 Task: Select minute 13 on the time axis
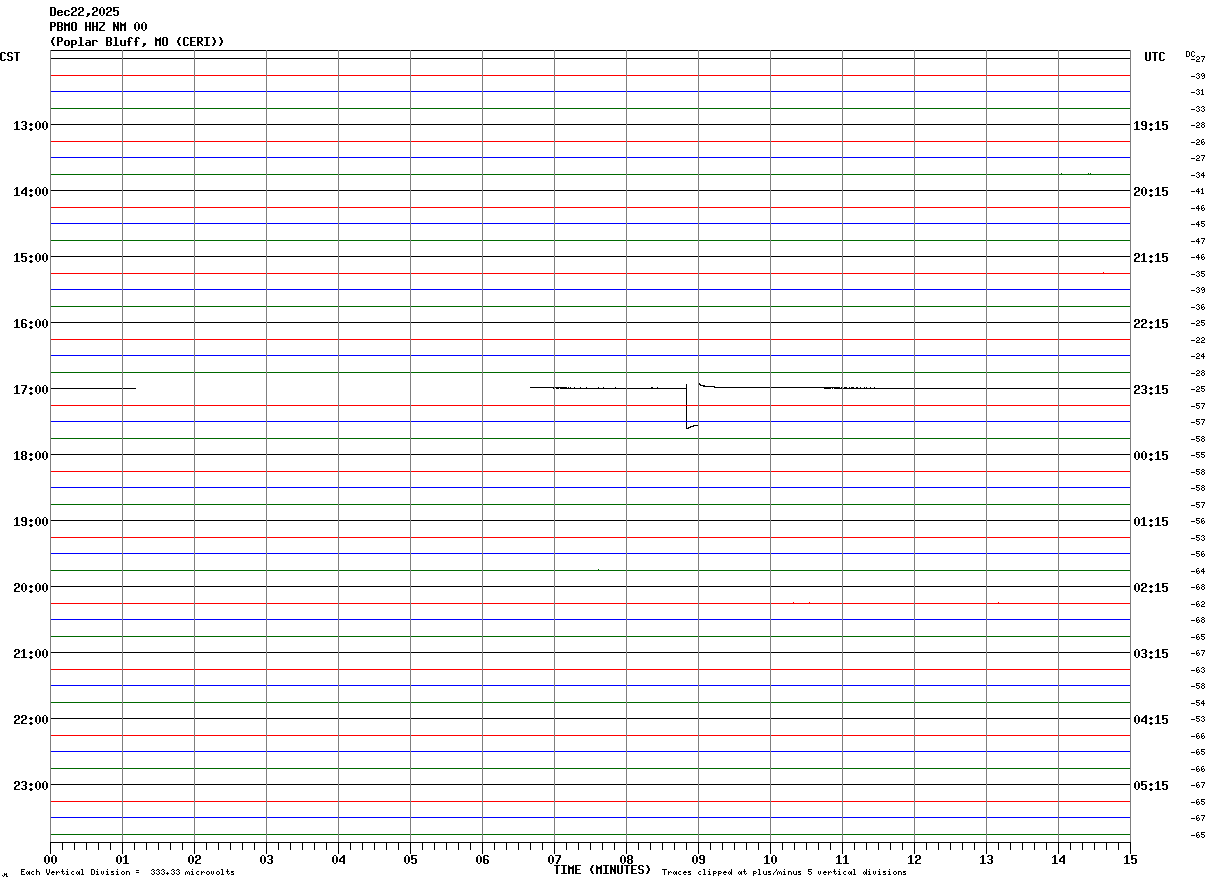(987, 859)
